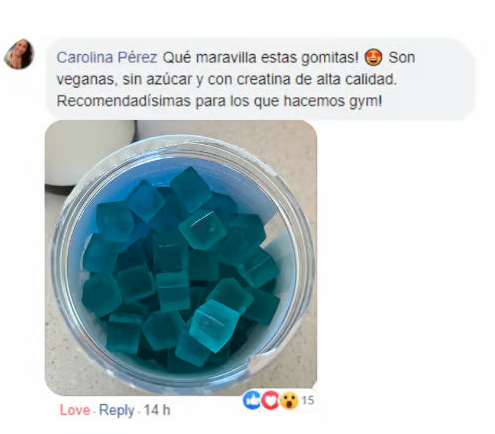Click the blue thumbs-up Like reaction icon
The image size is (495, 434).
click(252, 400)
